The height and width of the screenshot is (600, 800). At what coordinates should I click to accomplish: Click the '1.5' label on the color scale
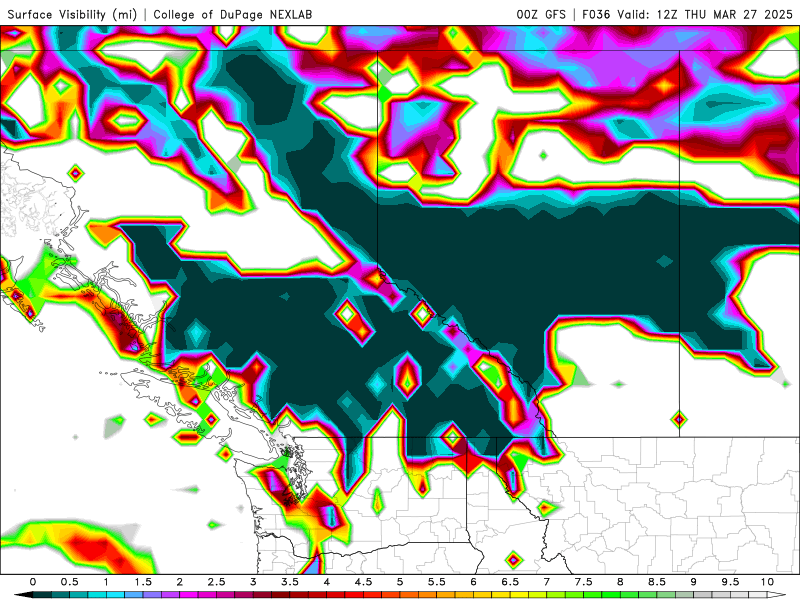(143, 582)
